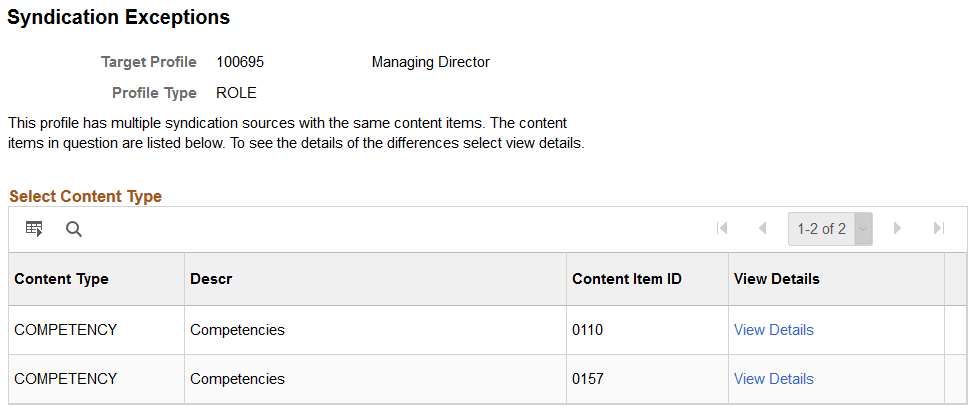Go to next page of rows
This screenshot has height=410, width=980.
(x=897, y=229)
